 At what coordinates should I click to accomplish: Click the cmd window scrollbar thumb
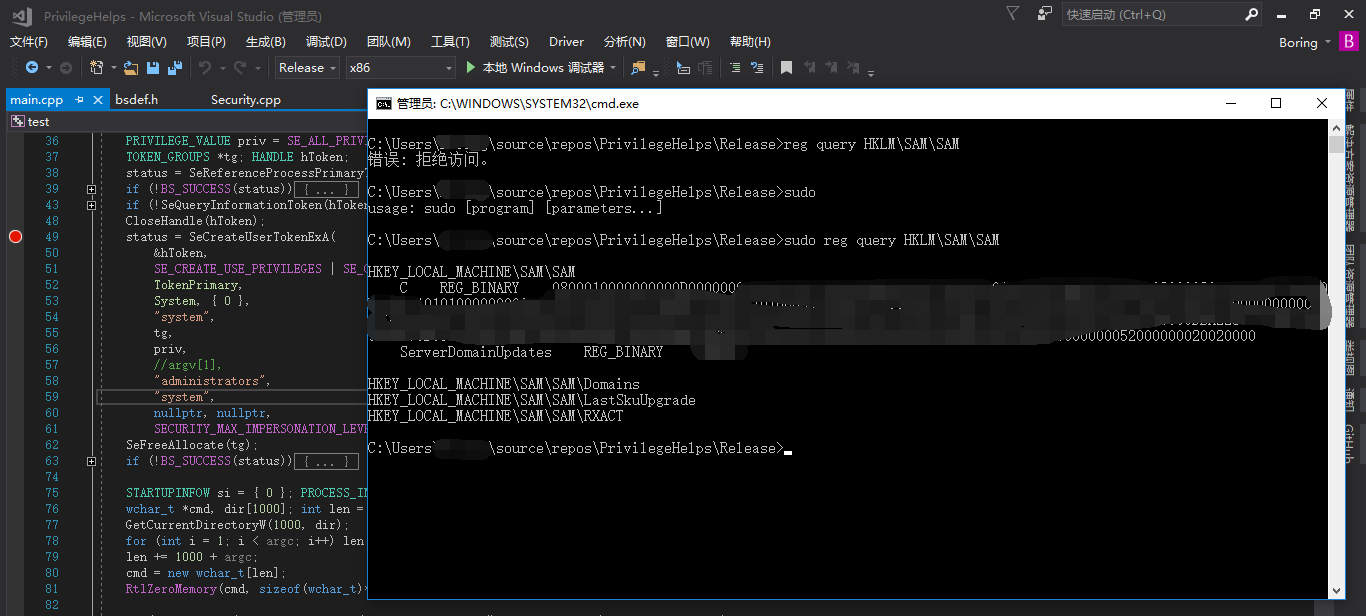click(1337, 144)
